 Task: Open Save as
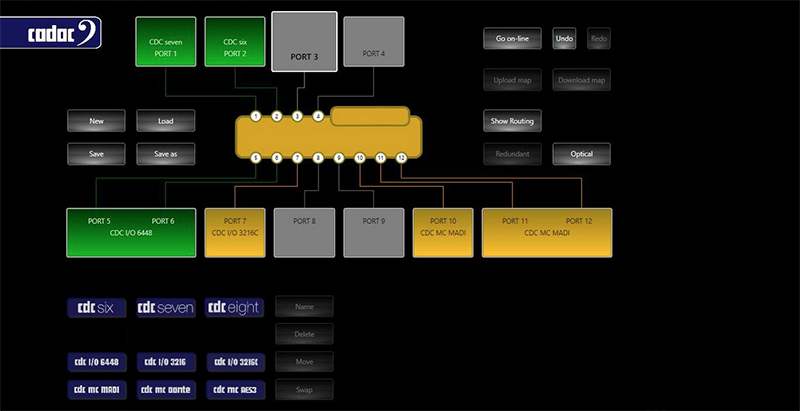166,154
